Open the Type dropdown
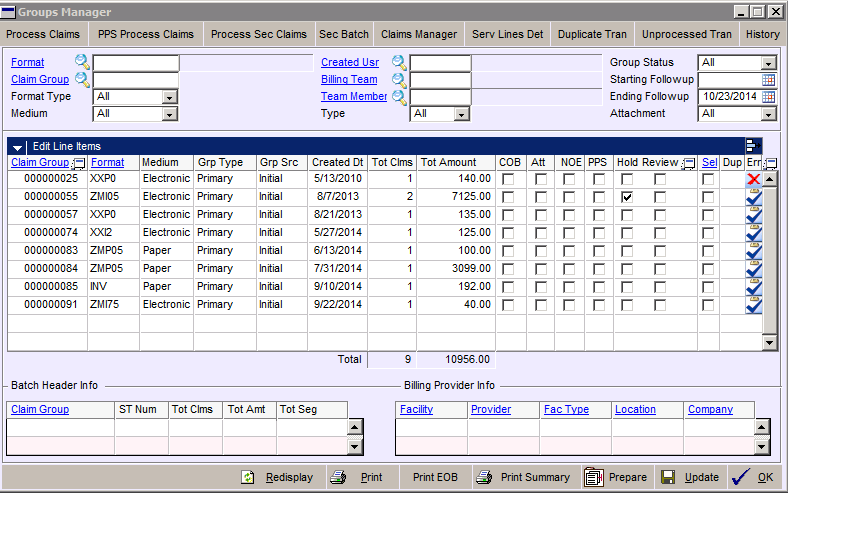Image resolution: width=864 pixels, height=540 pixels. point(462,115)
